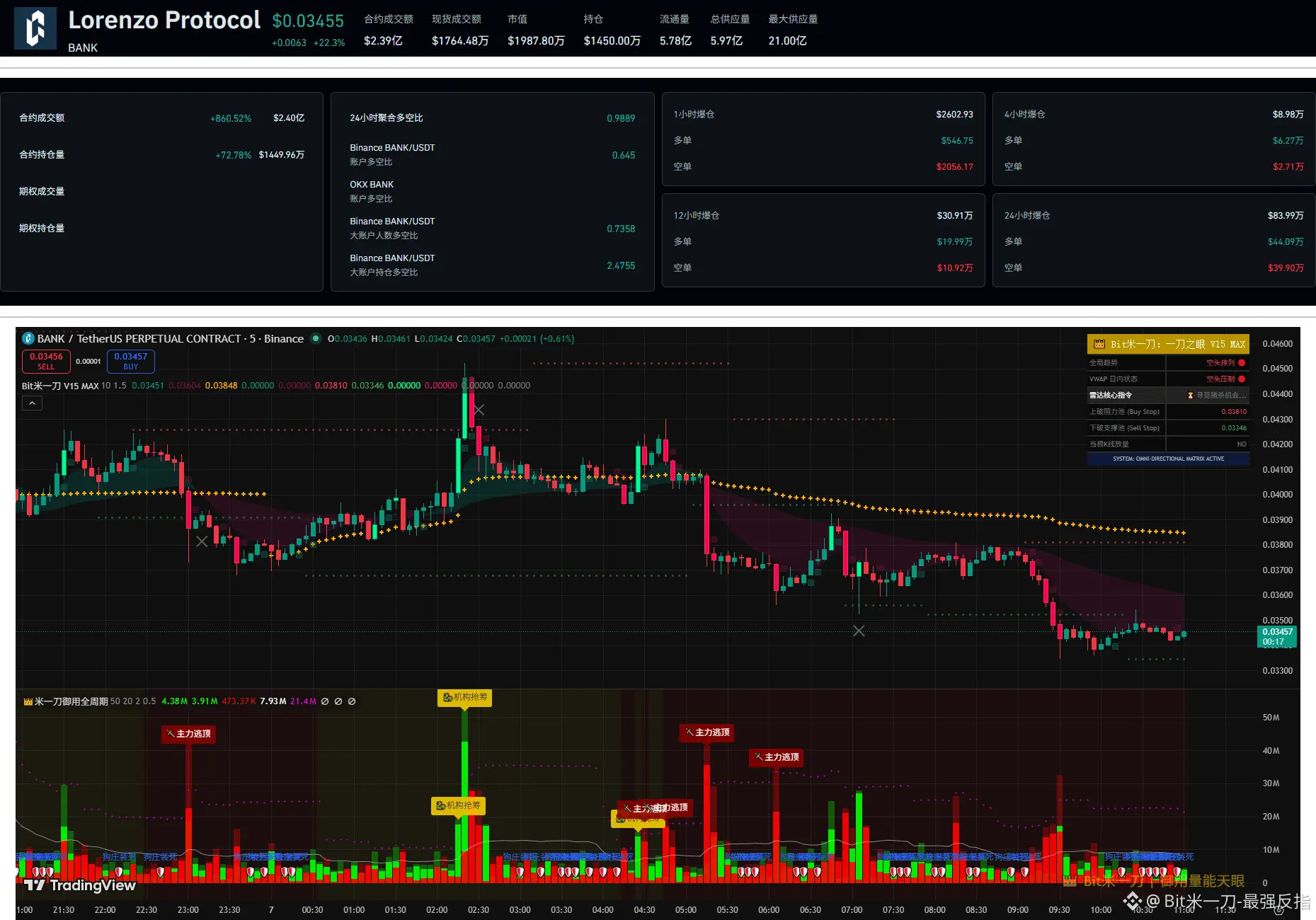Click the red dot beside 空头压制
This screenshot has width=1316, height=920.
click(x=1242, y=379)
